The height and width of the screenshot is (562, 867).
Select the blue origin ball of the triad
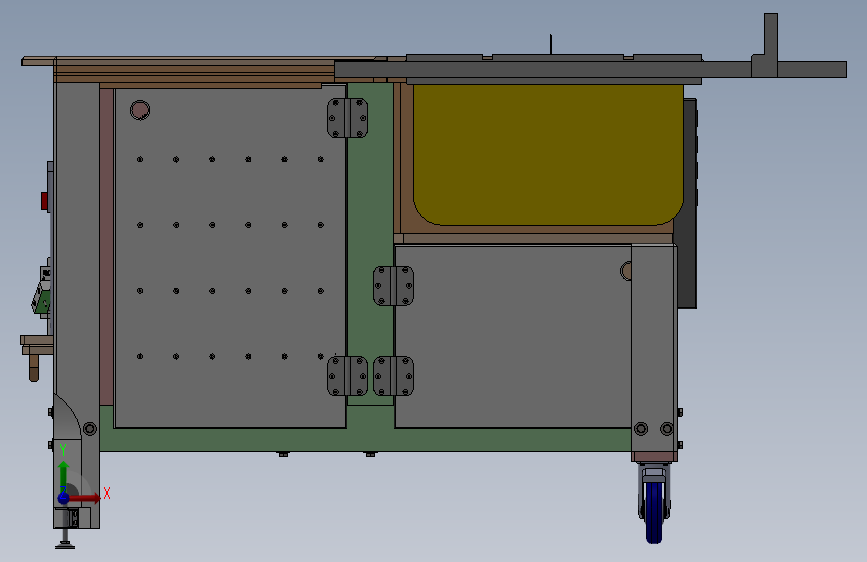(x=64, y=498)
